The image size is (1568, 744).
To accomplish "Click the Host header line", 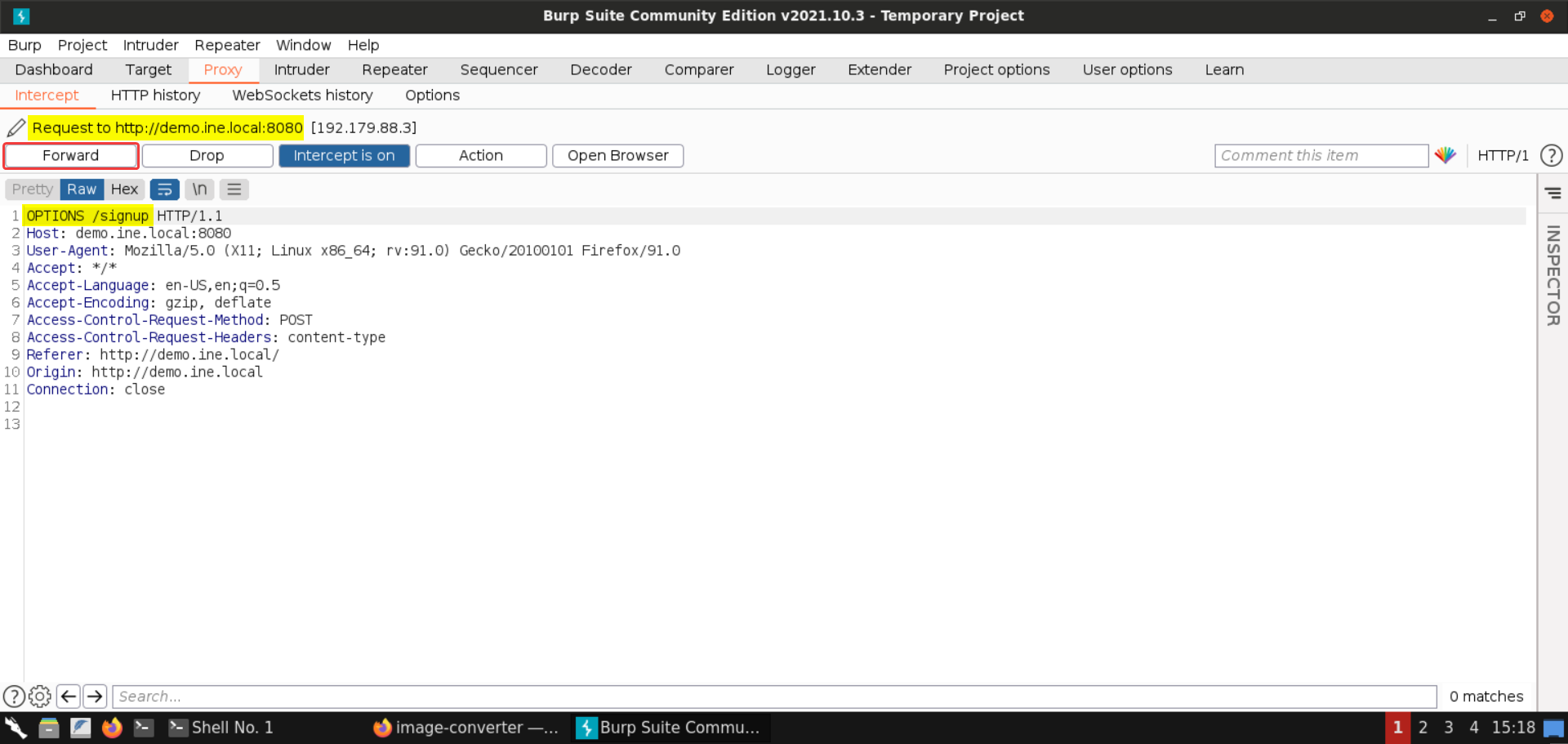I will (129, 234).
